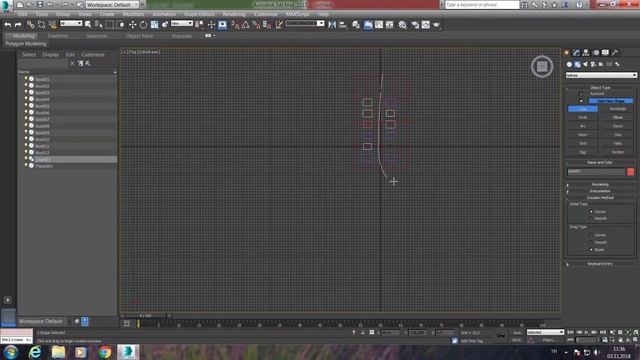
Task: Select Smooth under Drag Type
Action: [591, 242]
